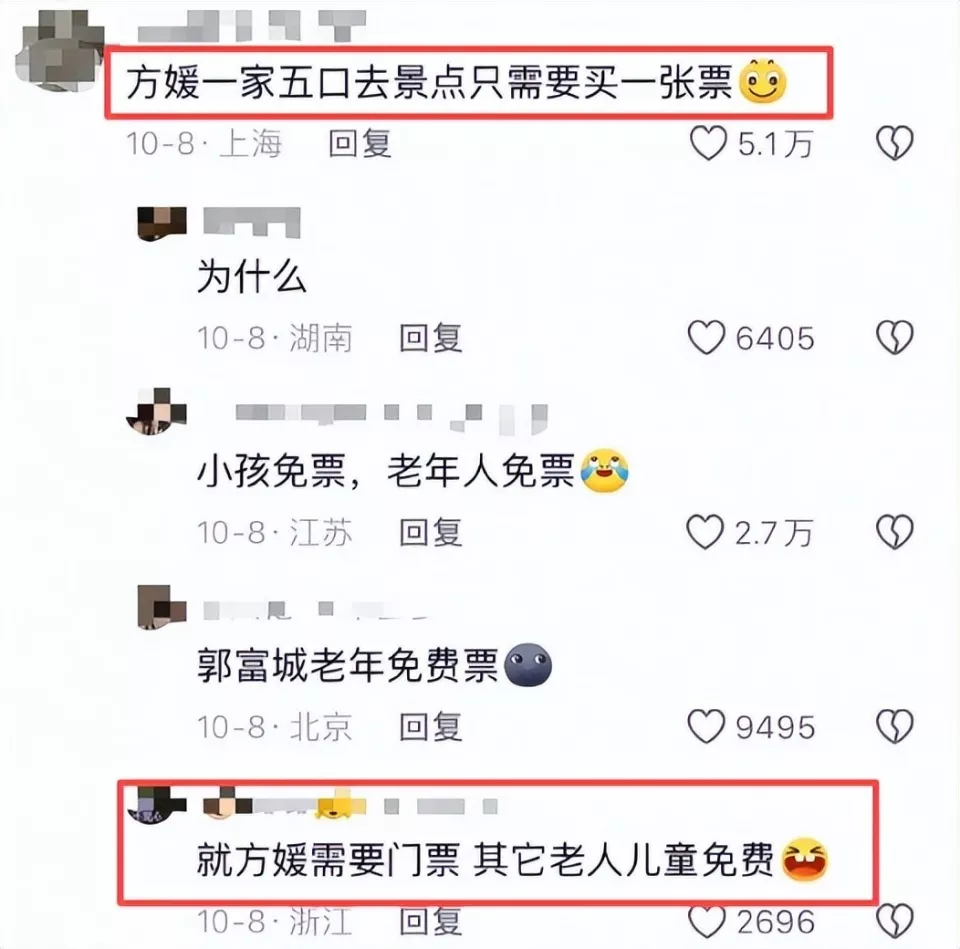Image resolution: width=960 pixels, height=949 pixels.
Task: Select the comment text 方媛一家五口去景点只需要买一张票
Action: click(429, 83)
